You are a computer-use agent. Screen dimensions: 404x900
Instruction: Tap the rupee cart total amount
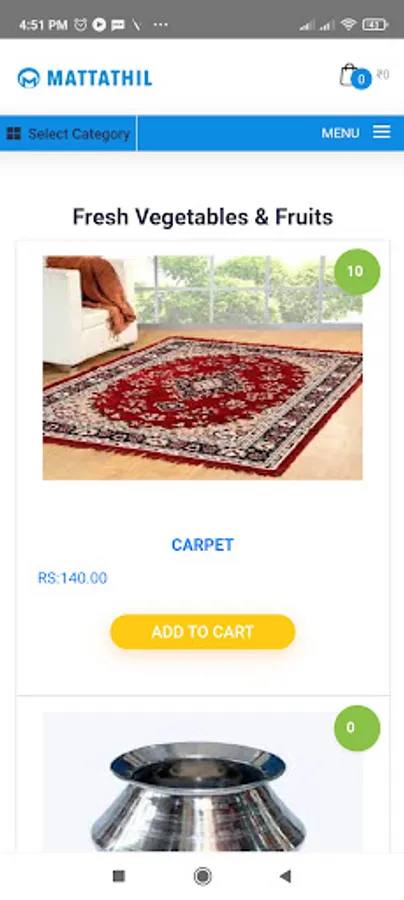[383, 75]
